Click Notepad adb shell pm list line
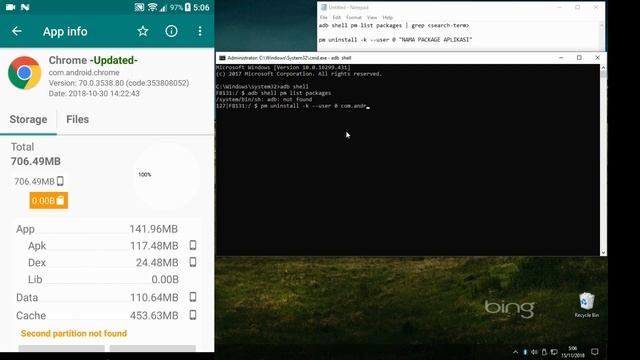640x360 pixels. tap(394, 25)
